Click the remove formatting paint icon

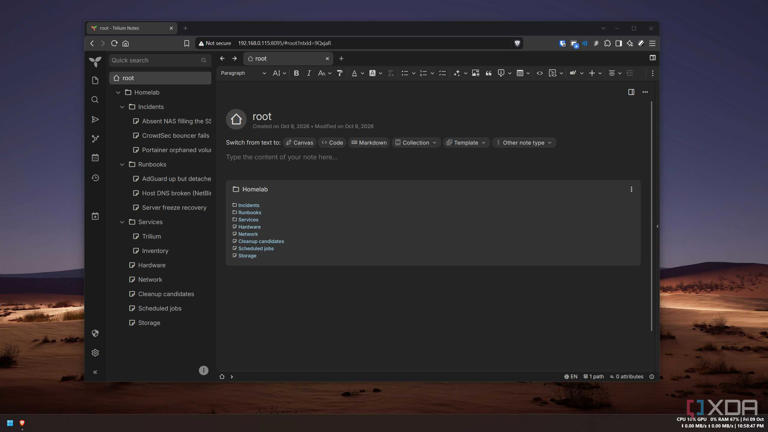click(339, 73)
